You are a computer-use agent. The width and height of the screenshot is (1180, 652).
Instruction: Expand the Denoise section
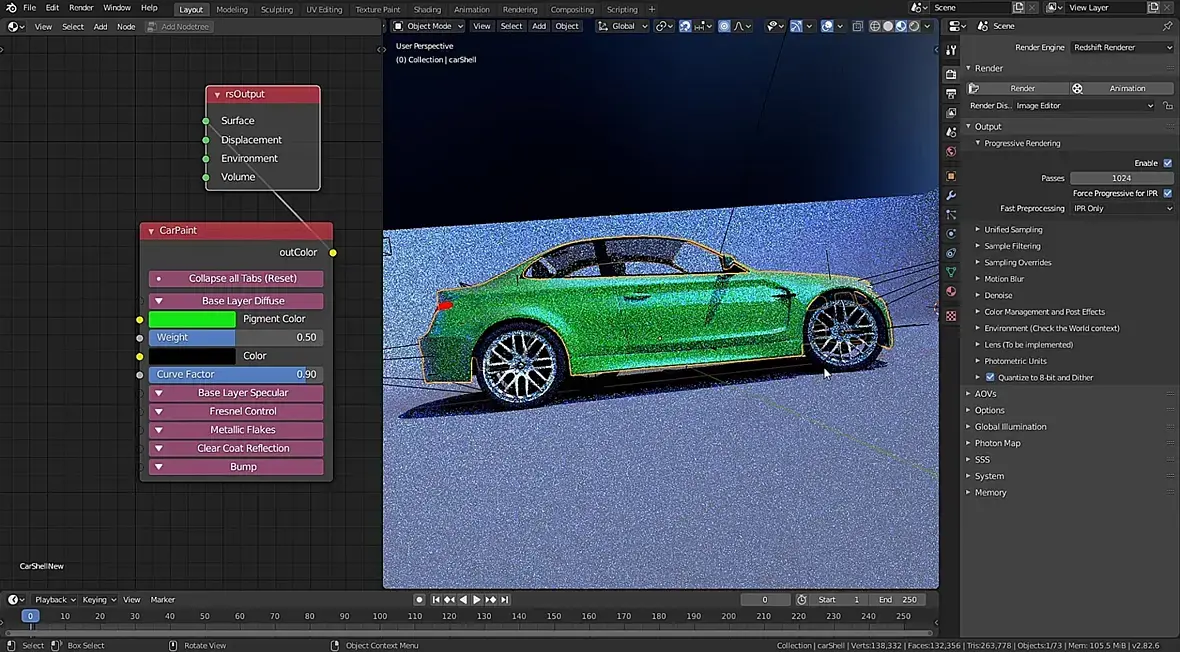click(x=998, y=295)
